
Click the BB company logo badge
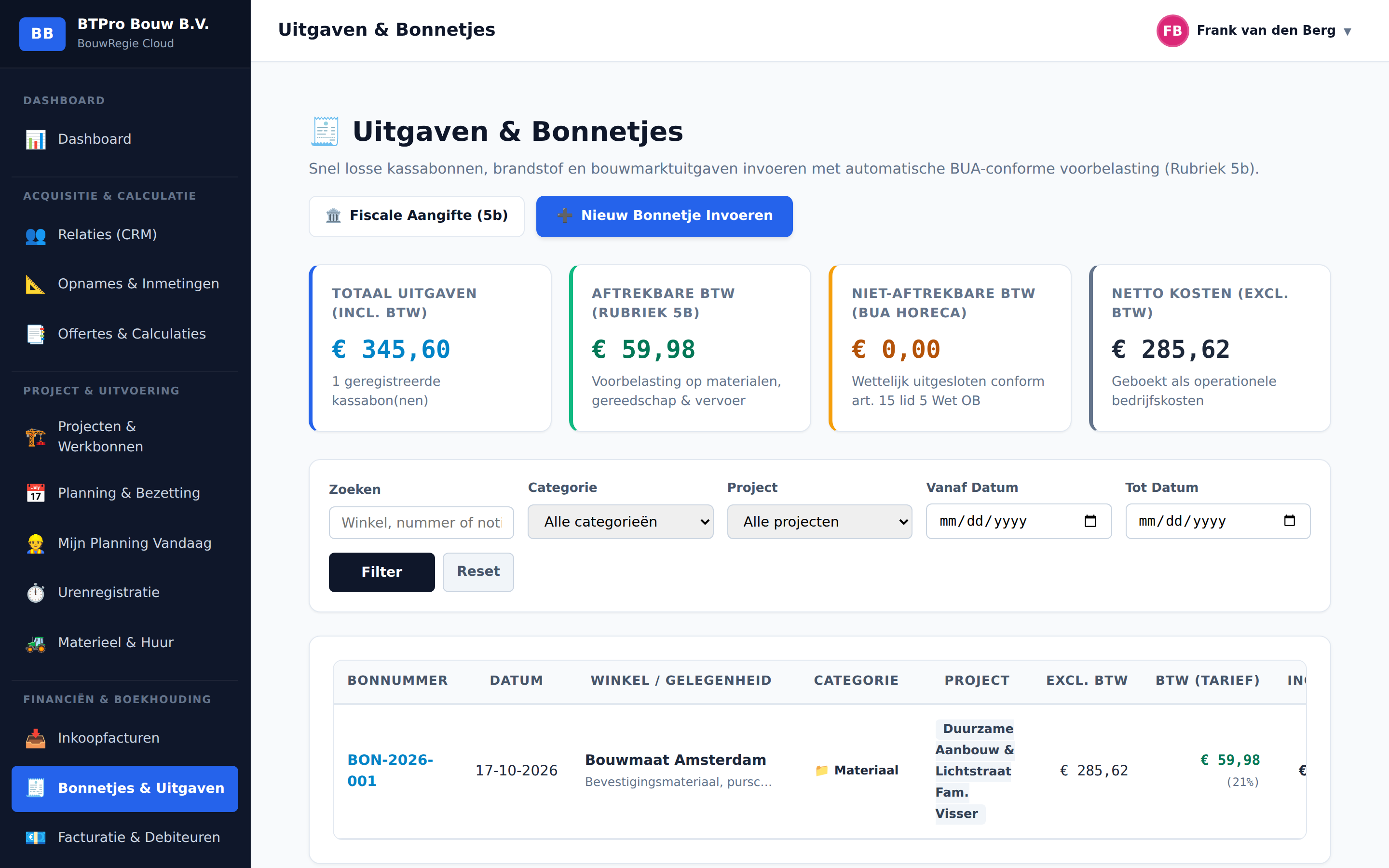[42, 33]
